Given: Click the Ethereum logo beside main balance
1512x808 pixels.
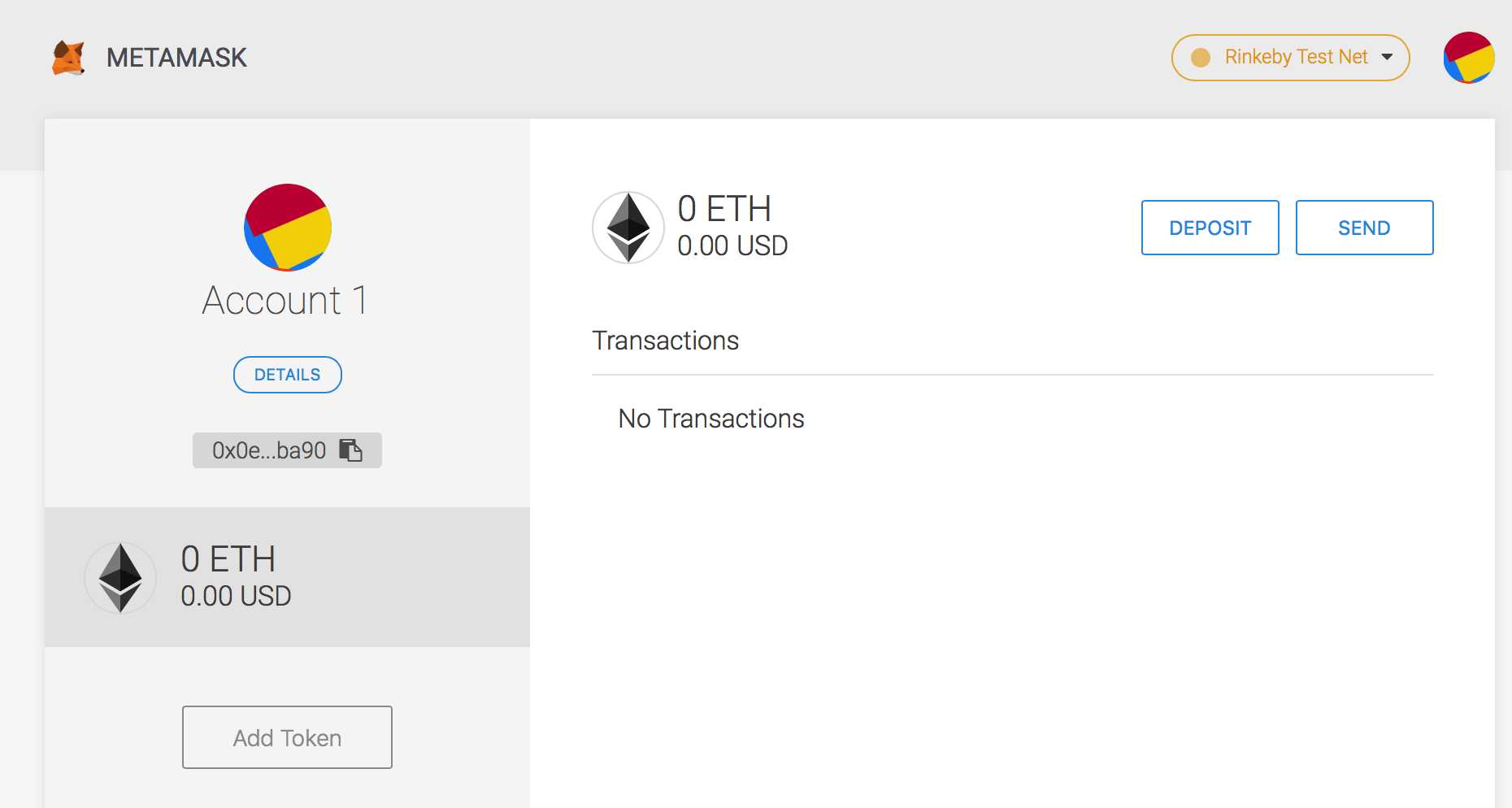Looking at the screenshot, I should pyautogui.click(x=628, y=228).
